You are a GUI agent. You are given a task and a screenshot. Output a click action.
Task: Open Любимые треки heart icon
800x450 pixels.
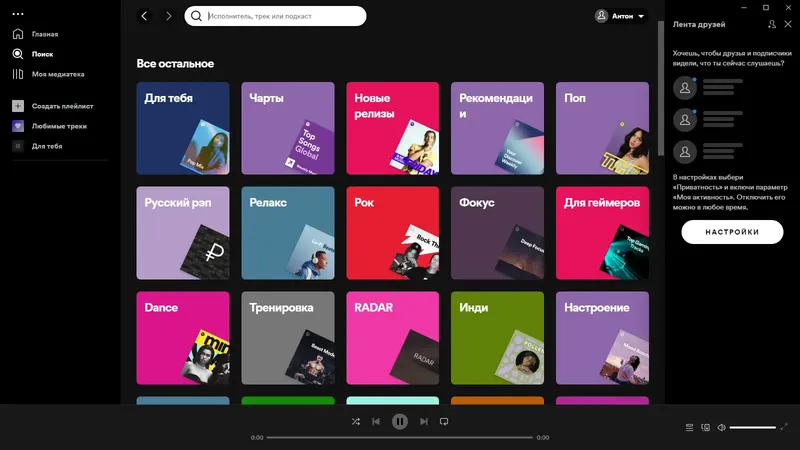click(18, 126)
